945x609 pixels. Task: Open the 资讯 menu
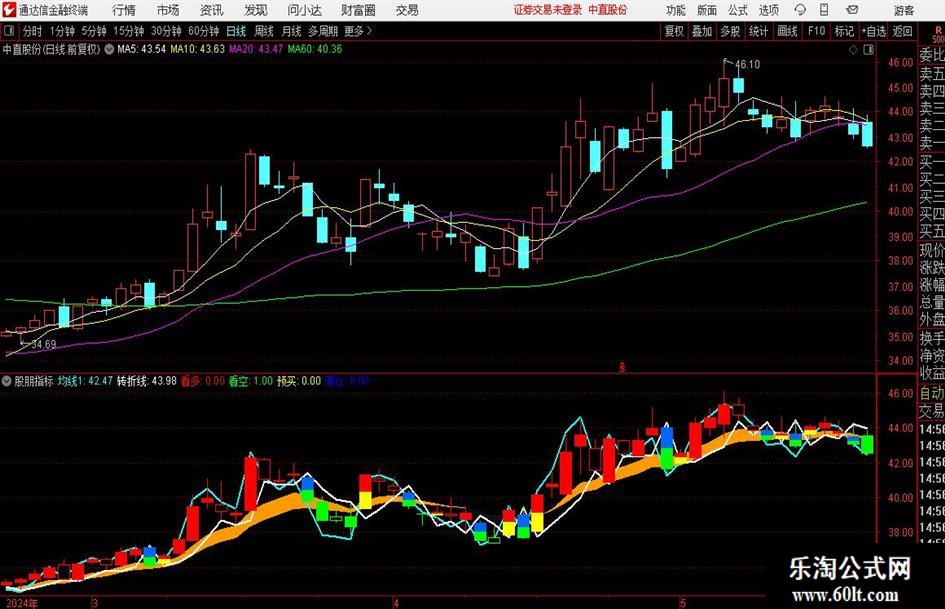(x=212, y=10)
